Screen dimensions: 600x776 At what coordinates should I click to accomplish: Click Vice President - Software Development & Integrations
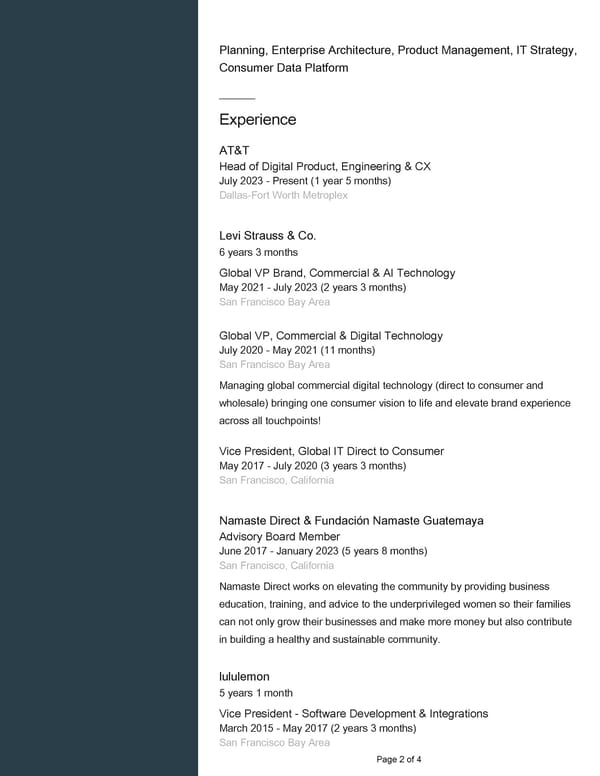353,714
